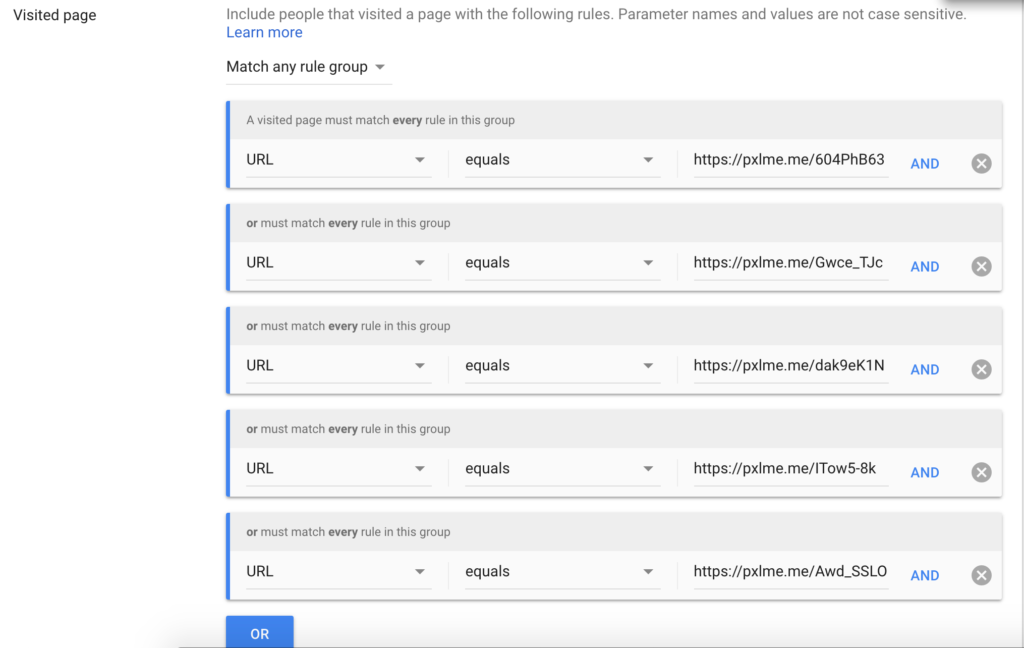Add AND rule to the ITow5-8k group
This screenshot has width=1024, height=648.
(924, 473)
